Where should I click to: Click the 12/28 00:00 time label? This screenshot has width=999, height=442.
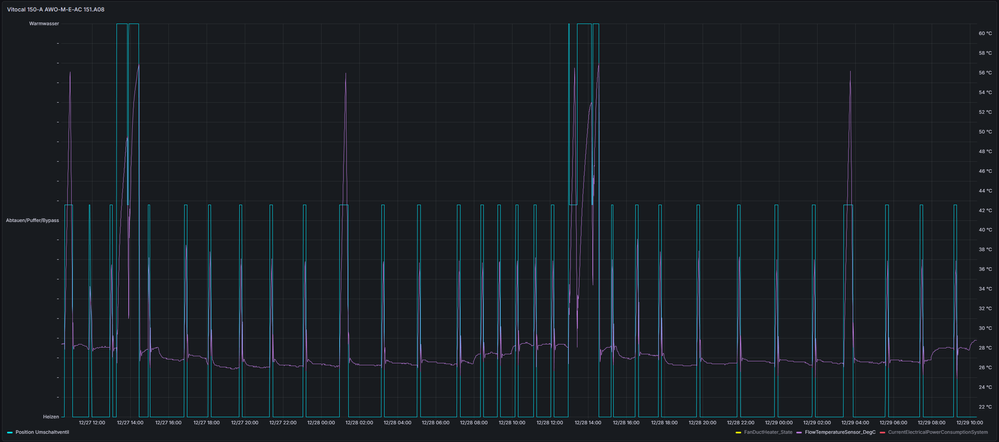click(321, 422)
